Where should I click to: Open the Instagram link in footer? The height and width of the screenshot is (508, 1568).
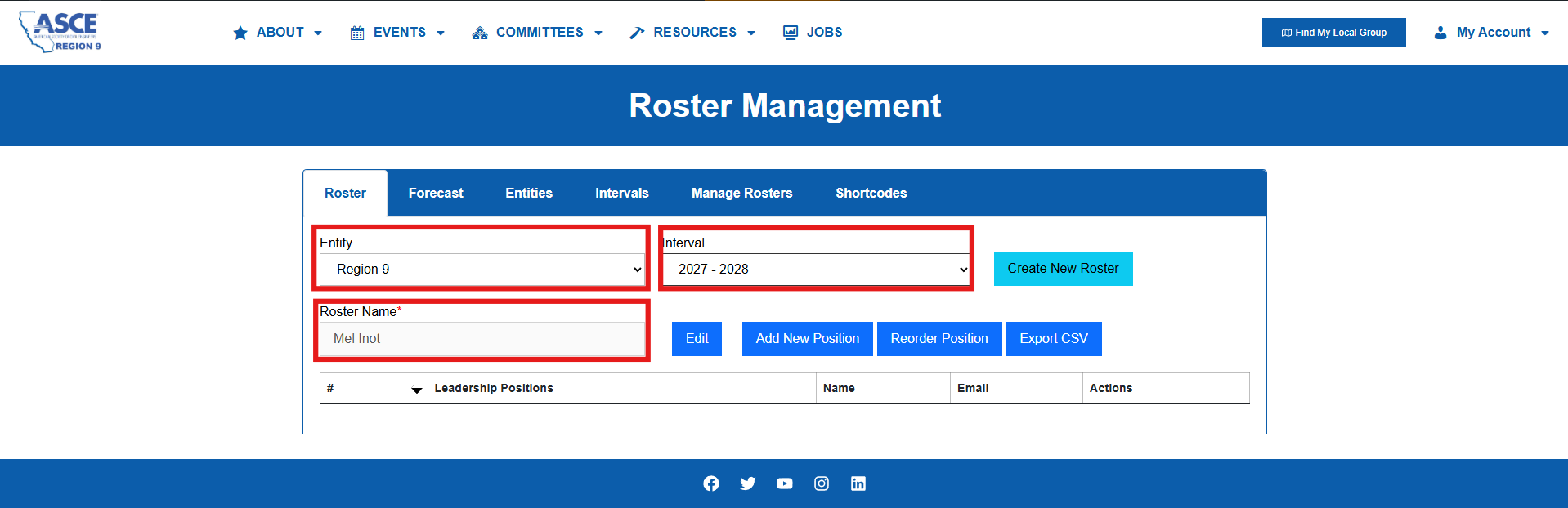822,483
